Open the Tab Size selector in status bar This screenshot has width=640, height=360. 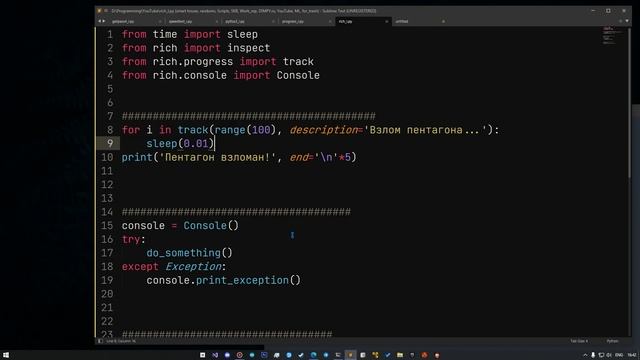click(x=579, y=341)
